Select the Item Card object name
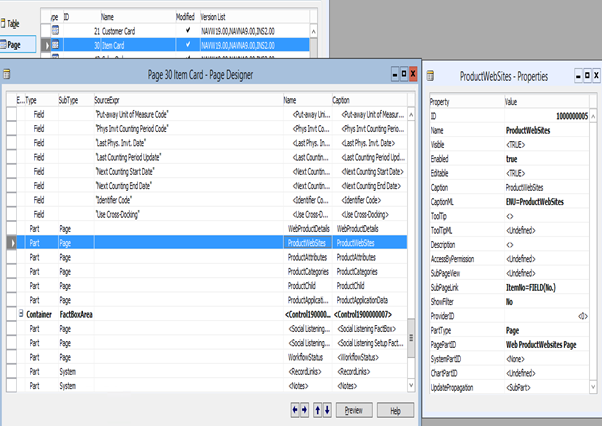This screenshot has width=602, height=426. [113, 45]
